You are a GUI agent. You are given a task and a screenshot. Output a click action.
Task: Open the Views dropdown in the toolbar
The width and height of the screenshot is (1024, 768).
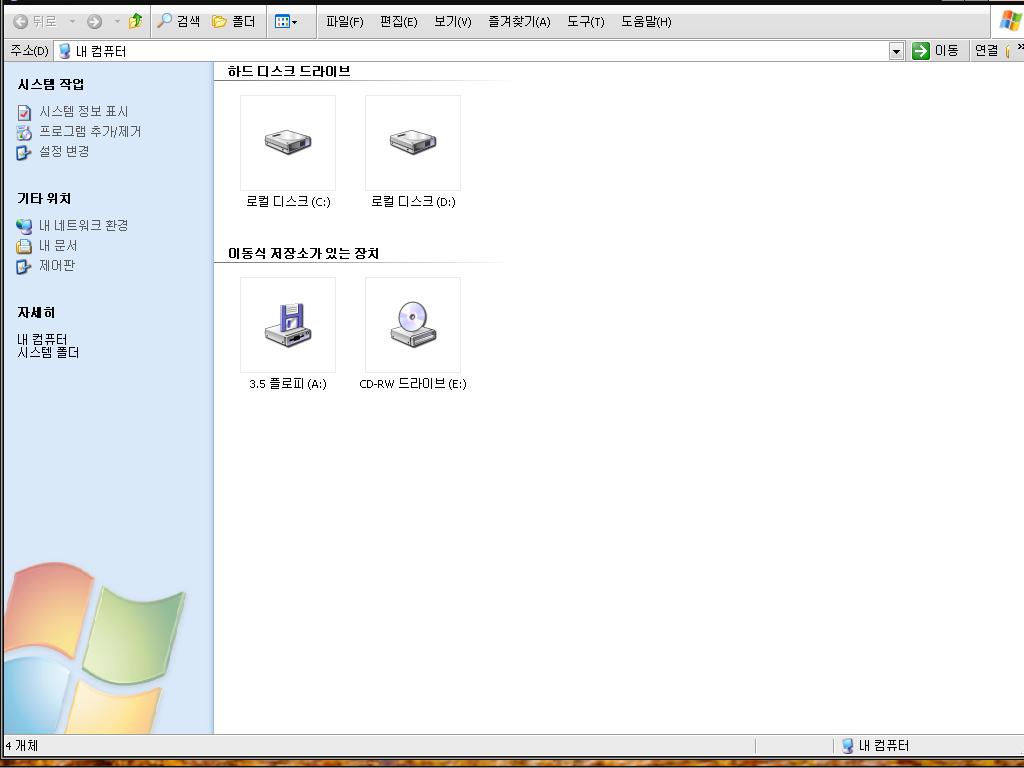[x=286, y=21]
